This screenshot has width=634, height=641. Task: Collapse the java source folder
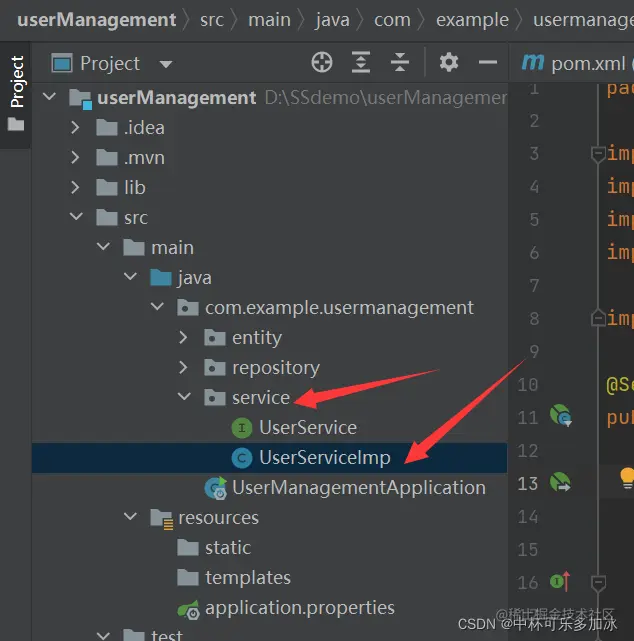pyautogui.click(x=130, y=276)
